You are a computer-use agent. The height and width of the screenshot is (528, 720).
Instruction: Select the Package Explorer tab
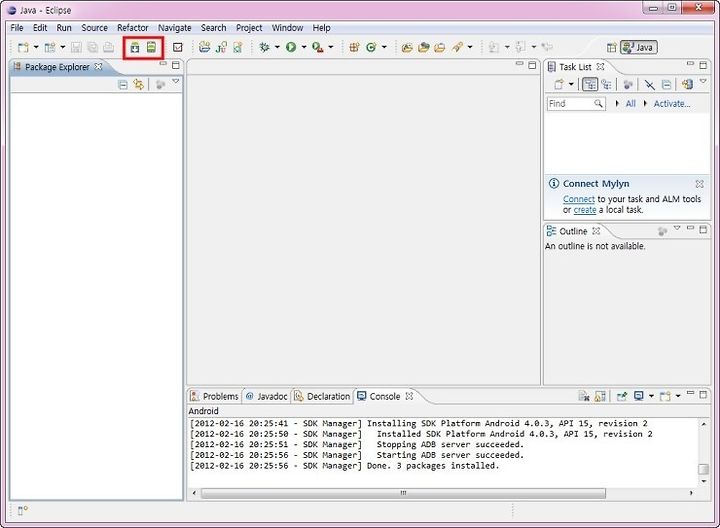(x=57, y=67)
